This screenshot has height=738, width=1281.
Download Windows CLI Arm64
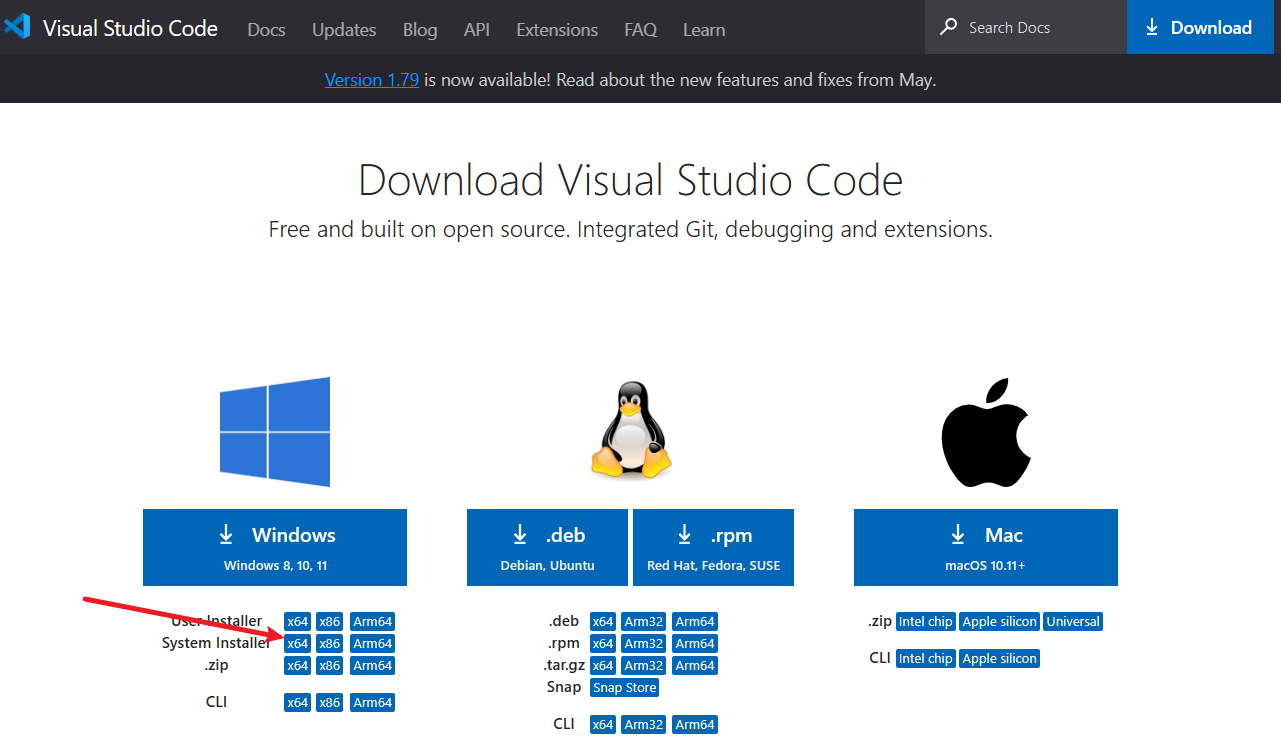click(372, 702)
